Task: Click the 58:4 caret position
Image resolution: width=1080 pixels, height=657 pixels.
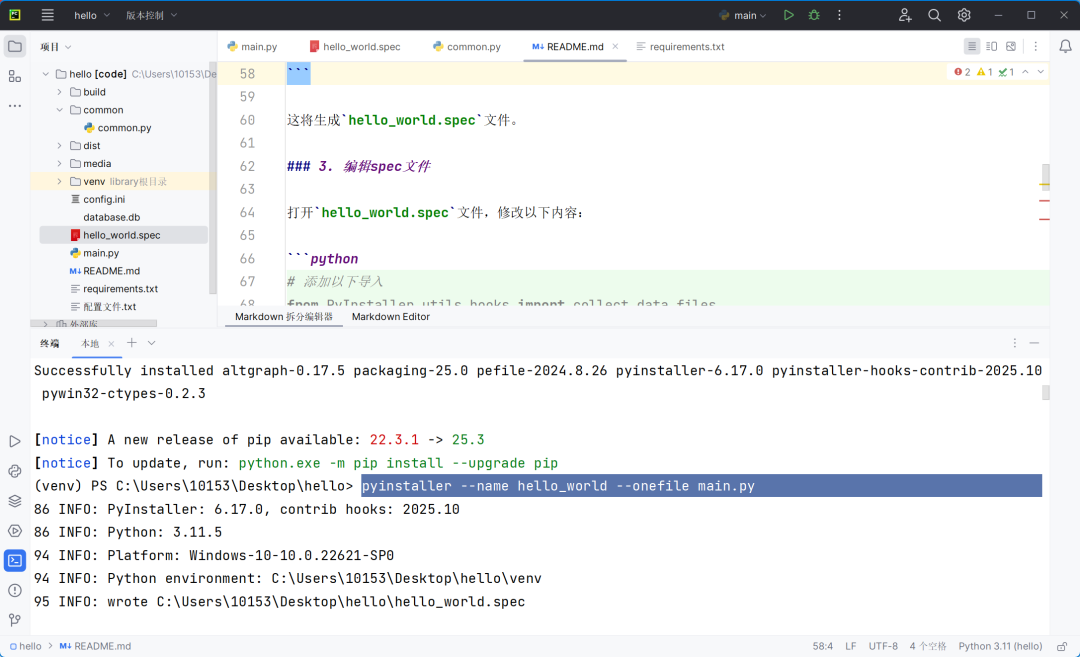Action: pos(822,646)
